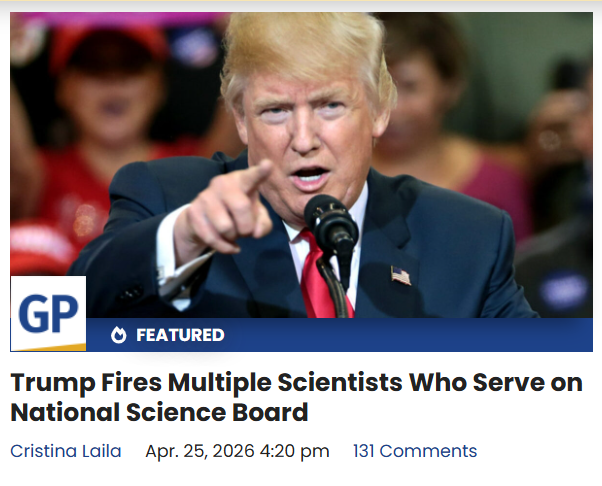Open the 131 Comments link
Screen dimensions: 602x486
(x=414, y=451)
